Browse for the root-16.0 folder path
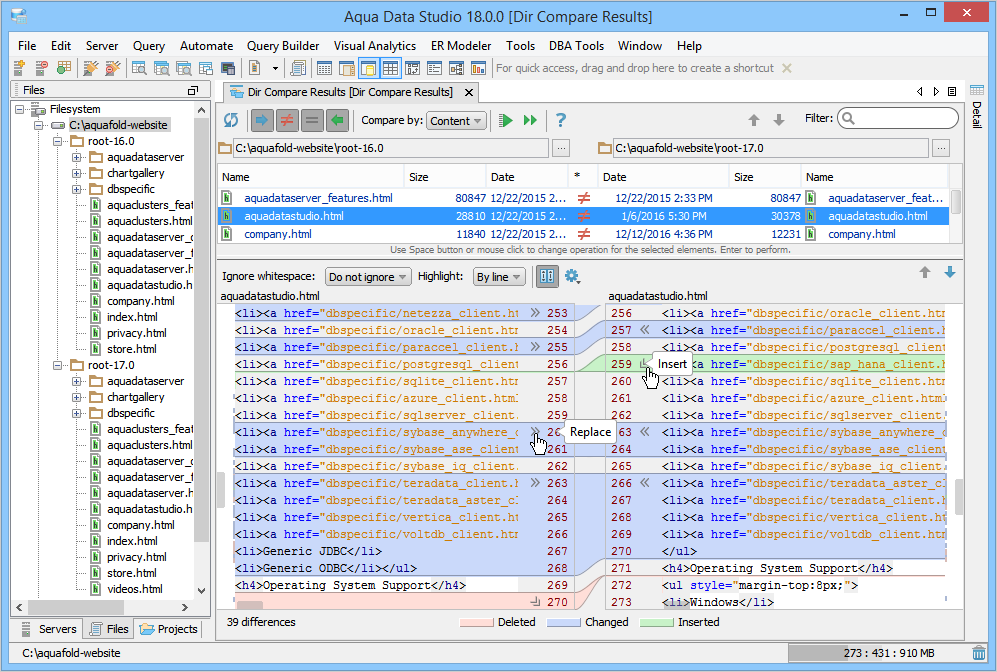The width and height of the screenshot is (997, 672). coord(561,148)
